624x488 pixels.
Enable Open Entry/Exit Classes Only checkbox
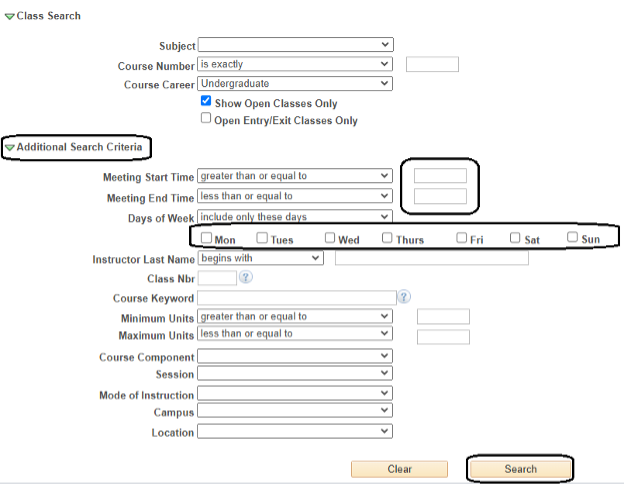pos(206,118)
